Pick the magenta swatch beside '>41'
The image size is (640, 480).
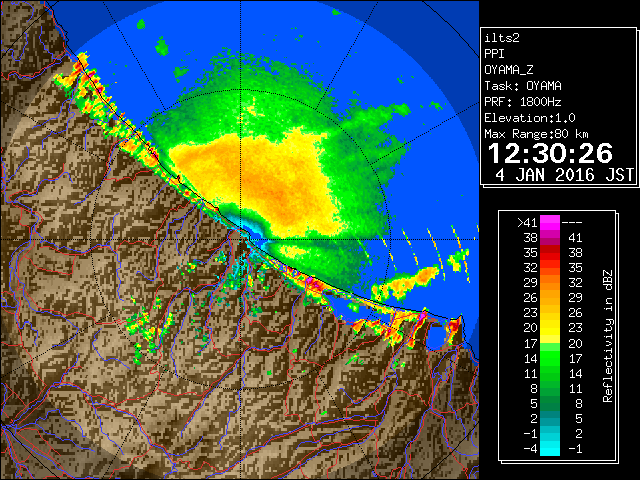(x=550, y=222)
